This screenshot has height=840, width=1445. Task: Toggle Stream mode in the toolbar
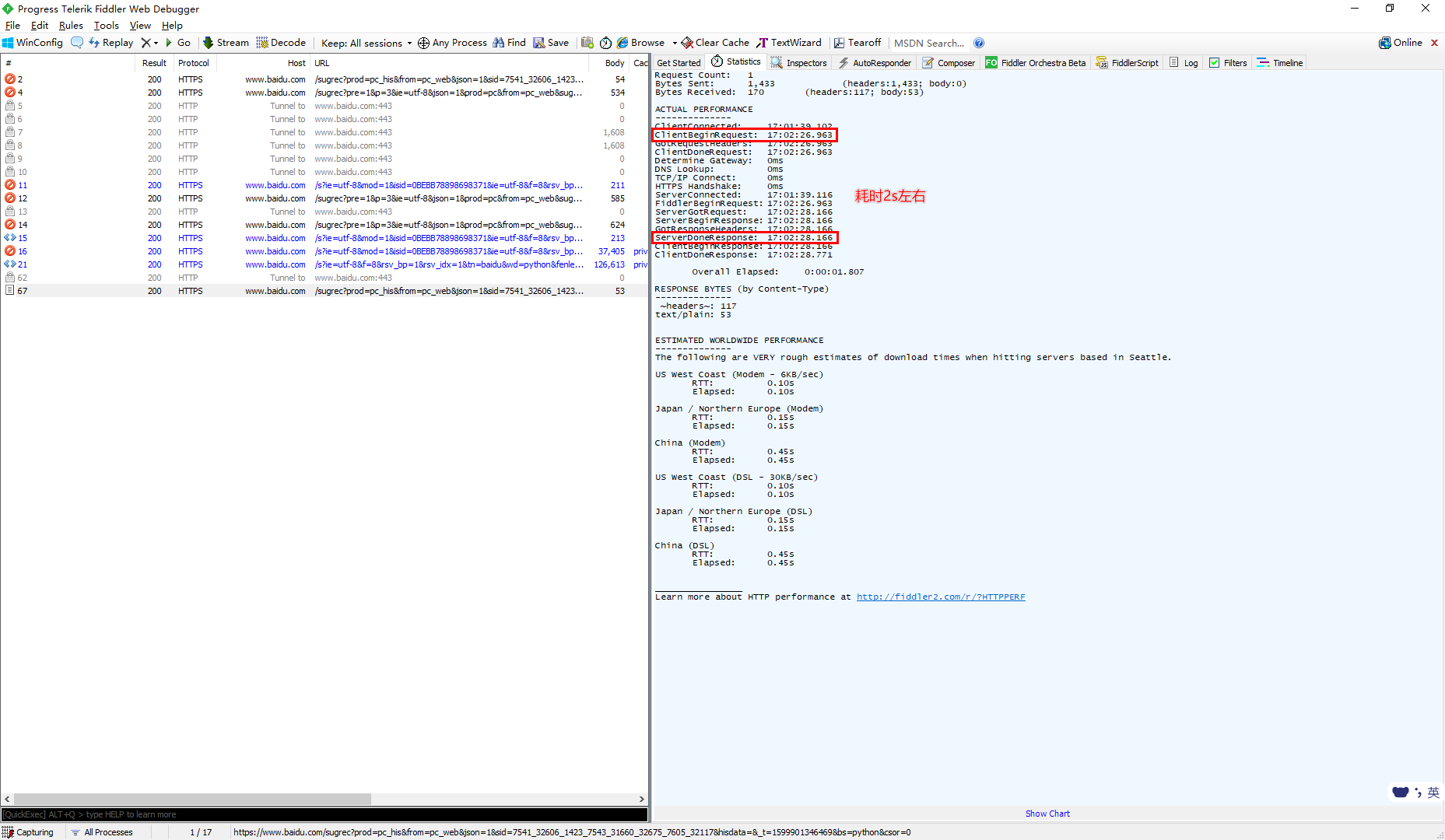click(x=226, y=43)
